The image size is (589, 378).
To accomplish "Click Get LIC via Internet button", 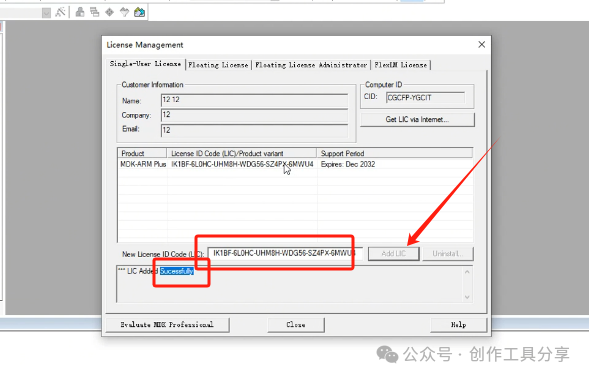I will click(x=417, y=119).
